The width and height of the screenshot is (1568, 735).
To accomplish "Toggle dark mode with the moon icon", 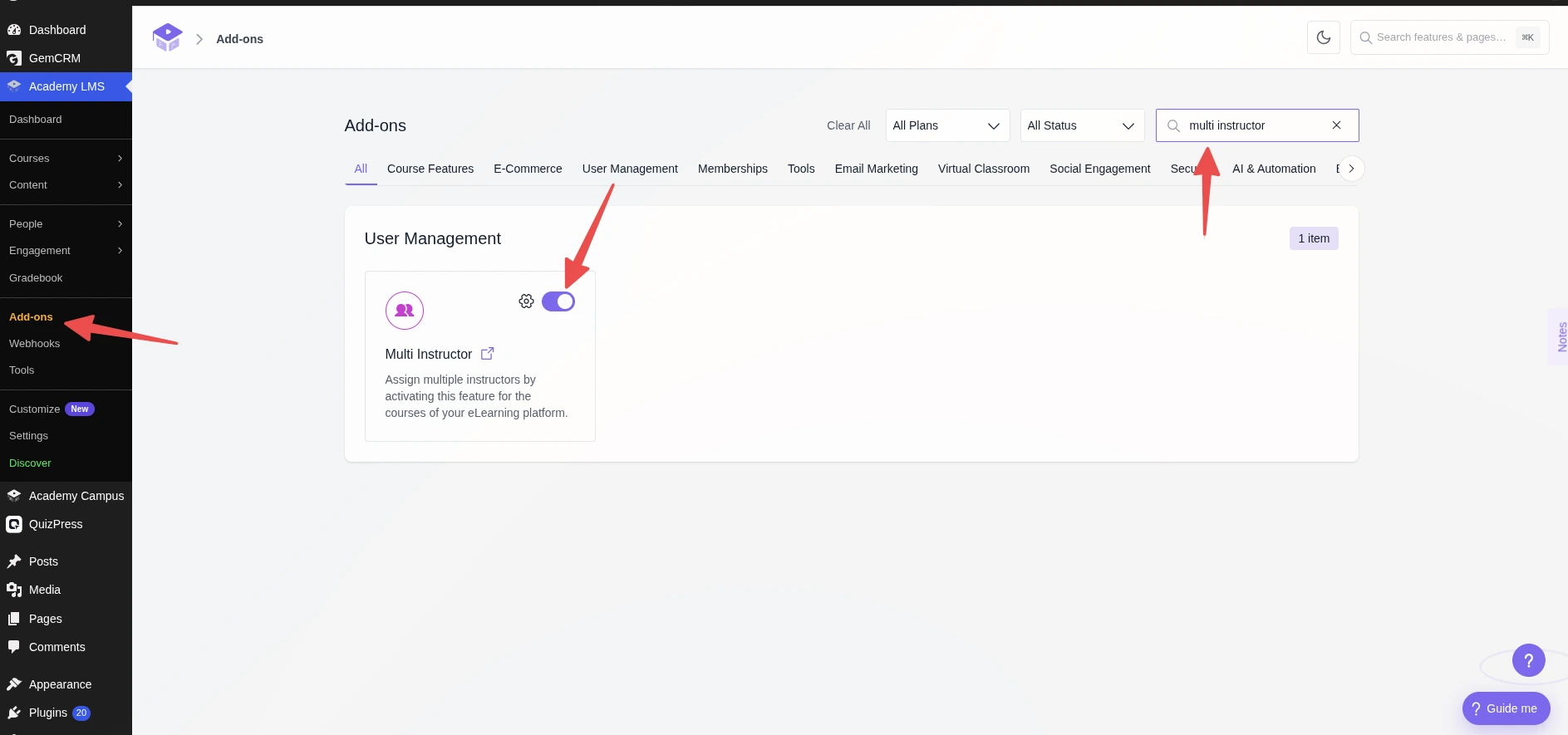I will tap(1324, 37).
